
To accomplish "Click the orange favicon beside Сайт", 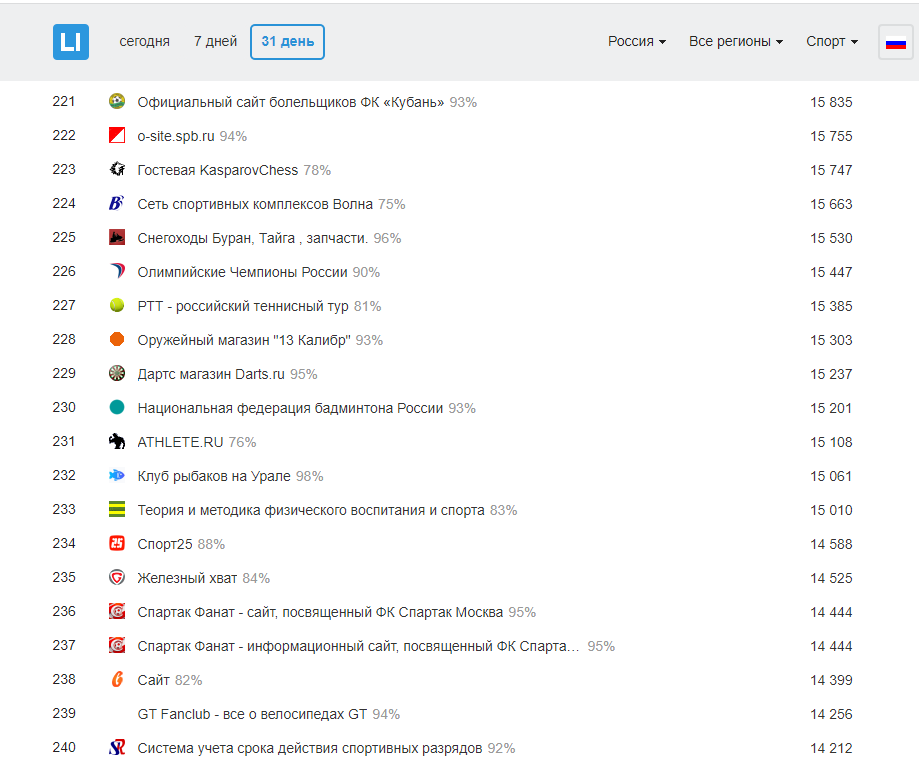I will [x=117, y=679].
